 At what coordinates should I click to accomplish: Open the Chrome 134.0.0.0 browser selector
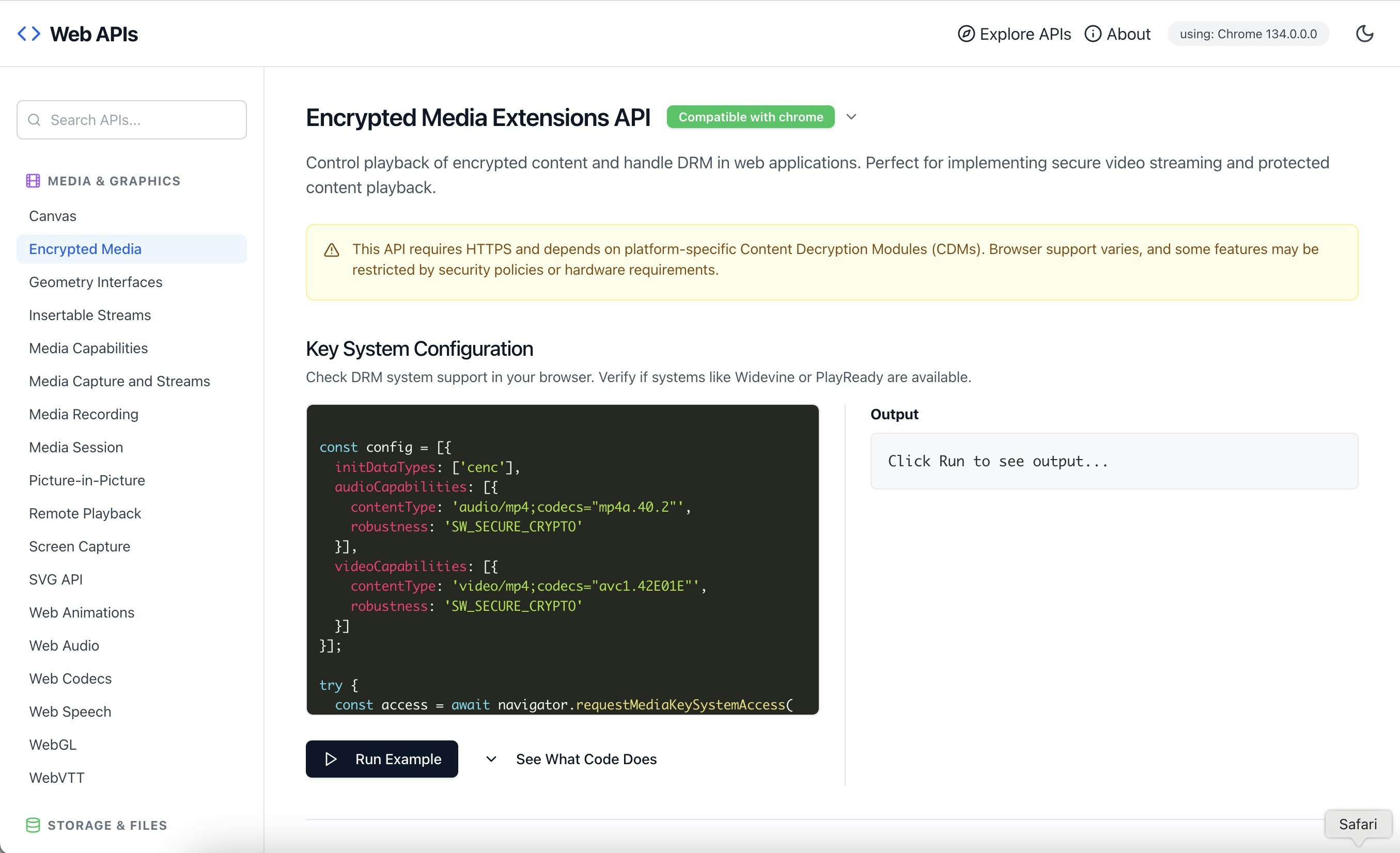[x=1248, y=34]
